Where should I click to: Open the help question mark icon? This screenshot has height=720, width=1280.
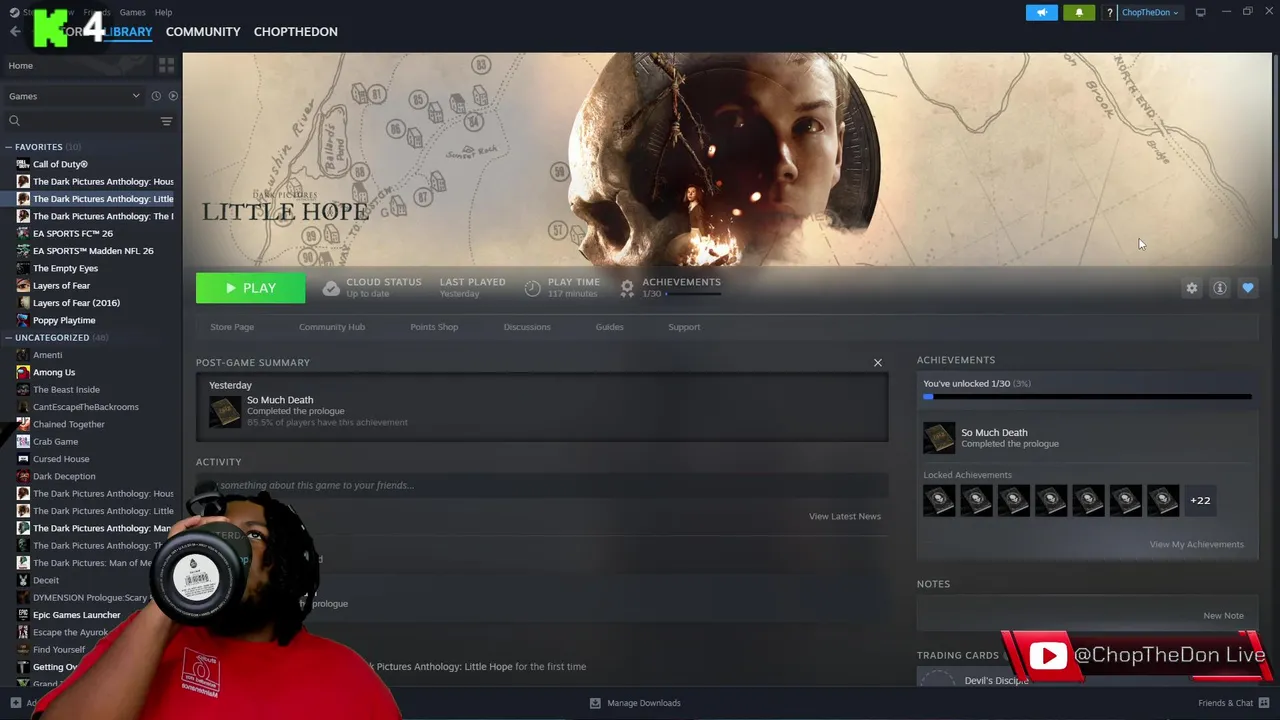pos(1109,12)
